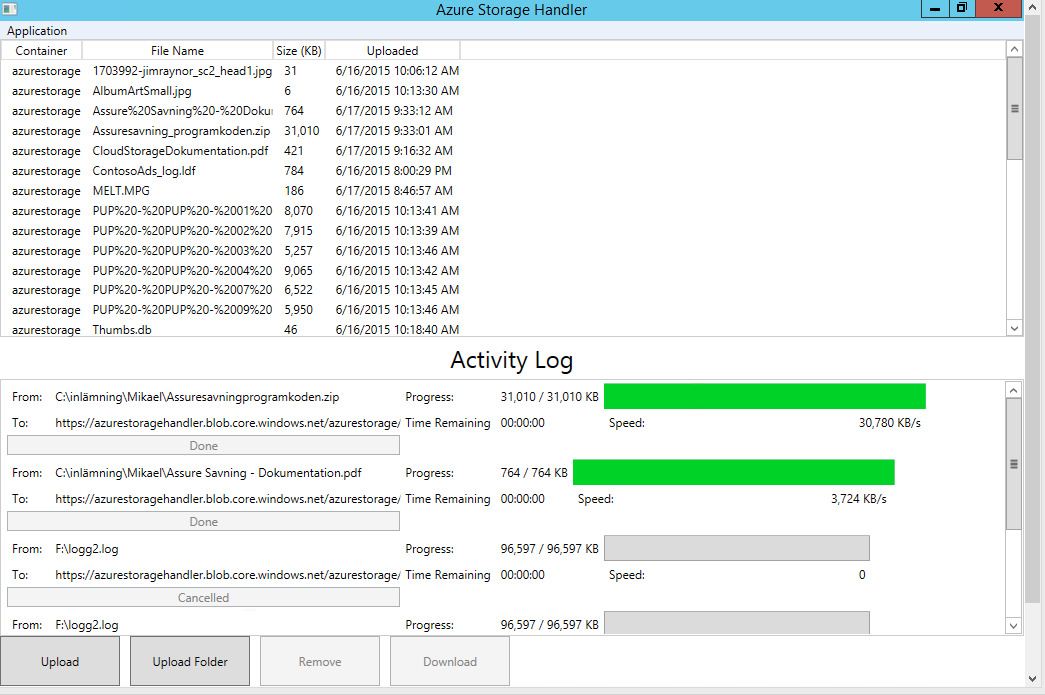Image resolution: width=1045 pixels, height=695 pixels.
Task: Click progress text 31,010 / 31,010 KB
Action: [x=549, y=396]
